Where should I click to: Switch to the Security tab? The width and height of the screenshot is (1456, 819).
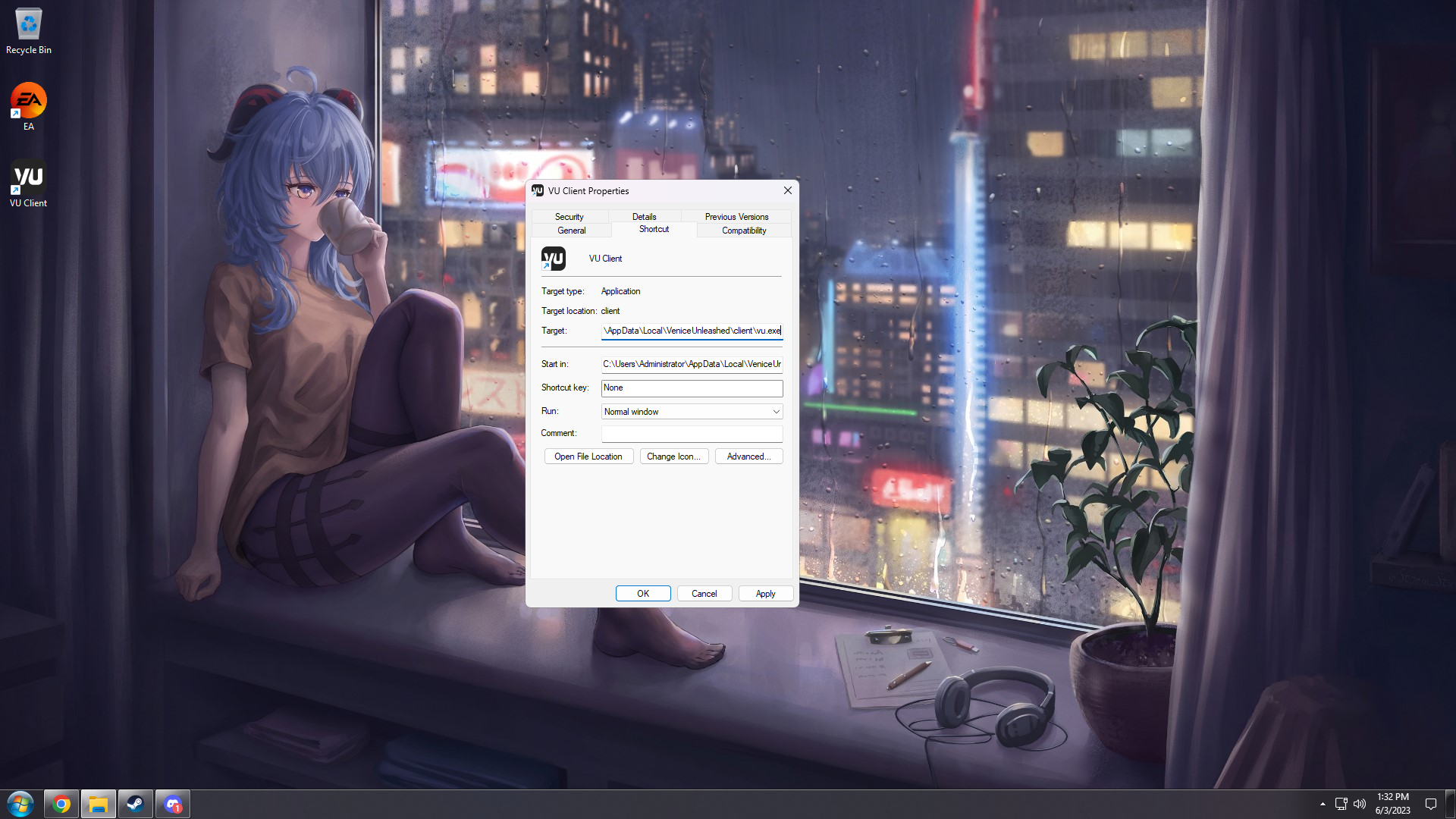click(x=569, y=217)
